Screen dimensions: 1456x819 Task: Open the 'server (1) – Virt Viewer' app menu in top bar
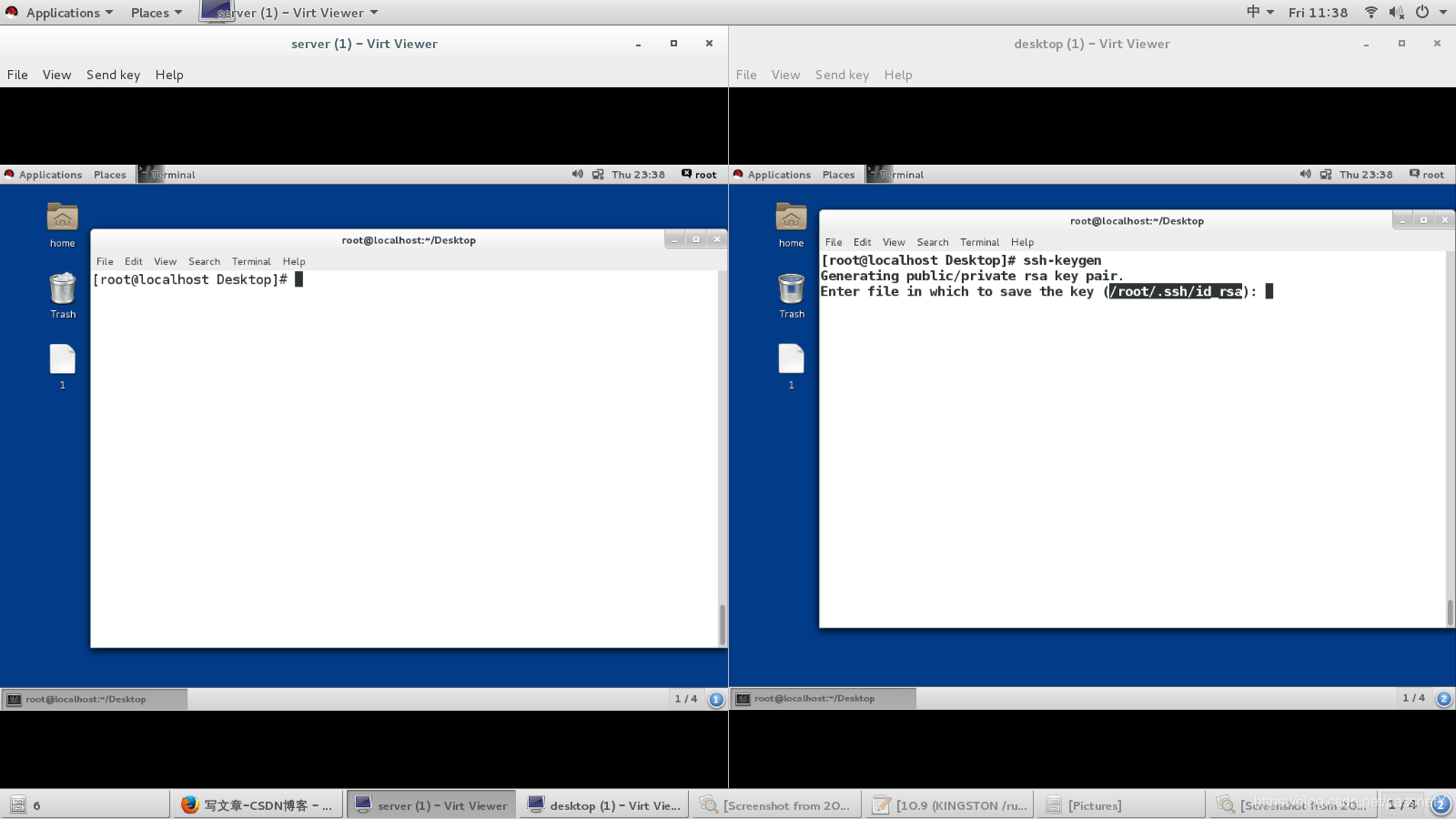click(289, 13)
